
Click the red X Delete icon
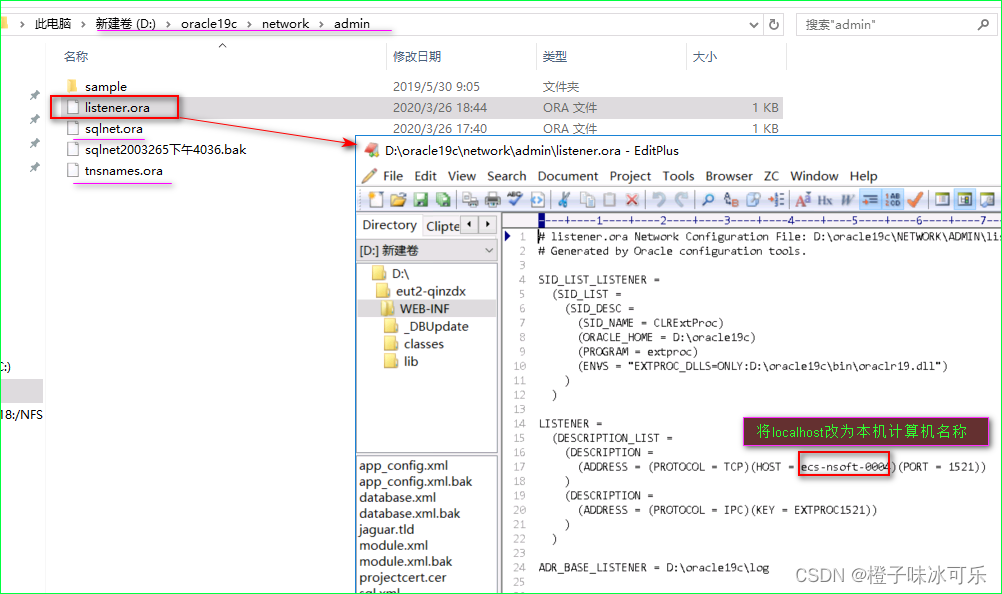click(x=632, y=200)
